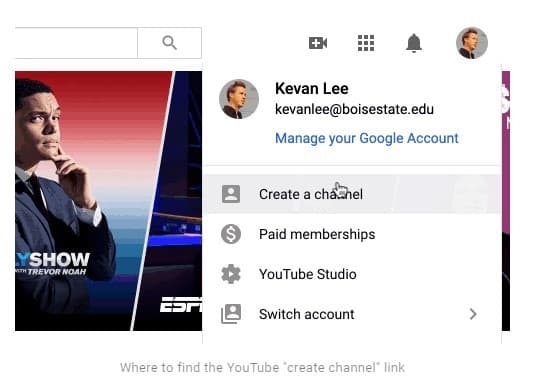
Task: Click the Create a channel person icon
Action: tap(231, 194)
